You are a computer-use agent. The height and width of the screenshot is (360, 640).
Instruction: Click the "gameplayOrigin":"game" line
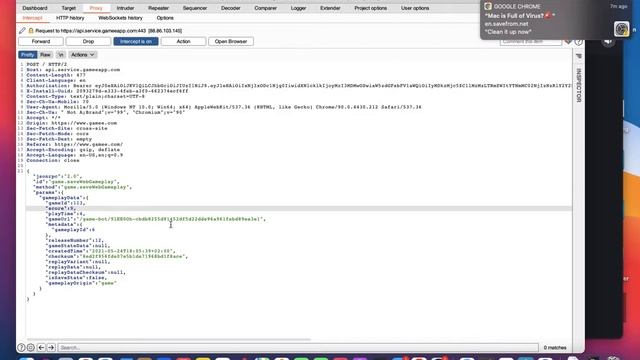click(81, 283)
